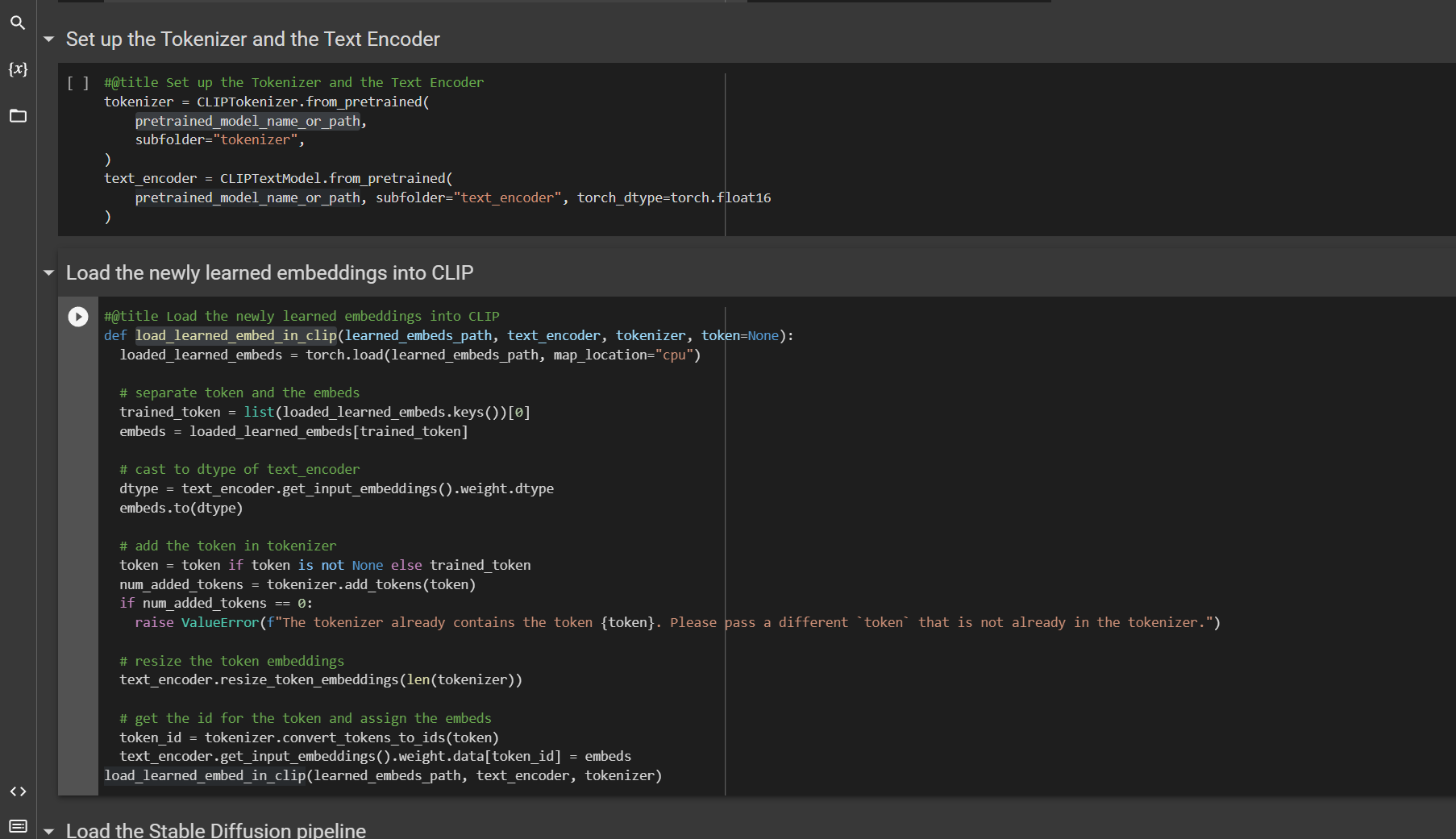Viewport: 1456px width, 839px height.
Task: Collapse the Set up the Tokenizer section
Action: click(48, 39)
